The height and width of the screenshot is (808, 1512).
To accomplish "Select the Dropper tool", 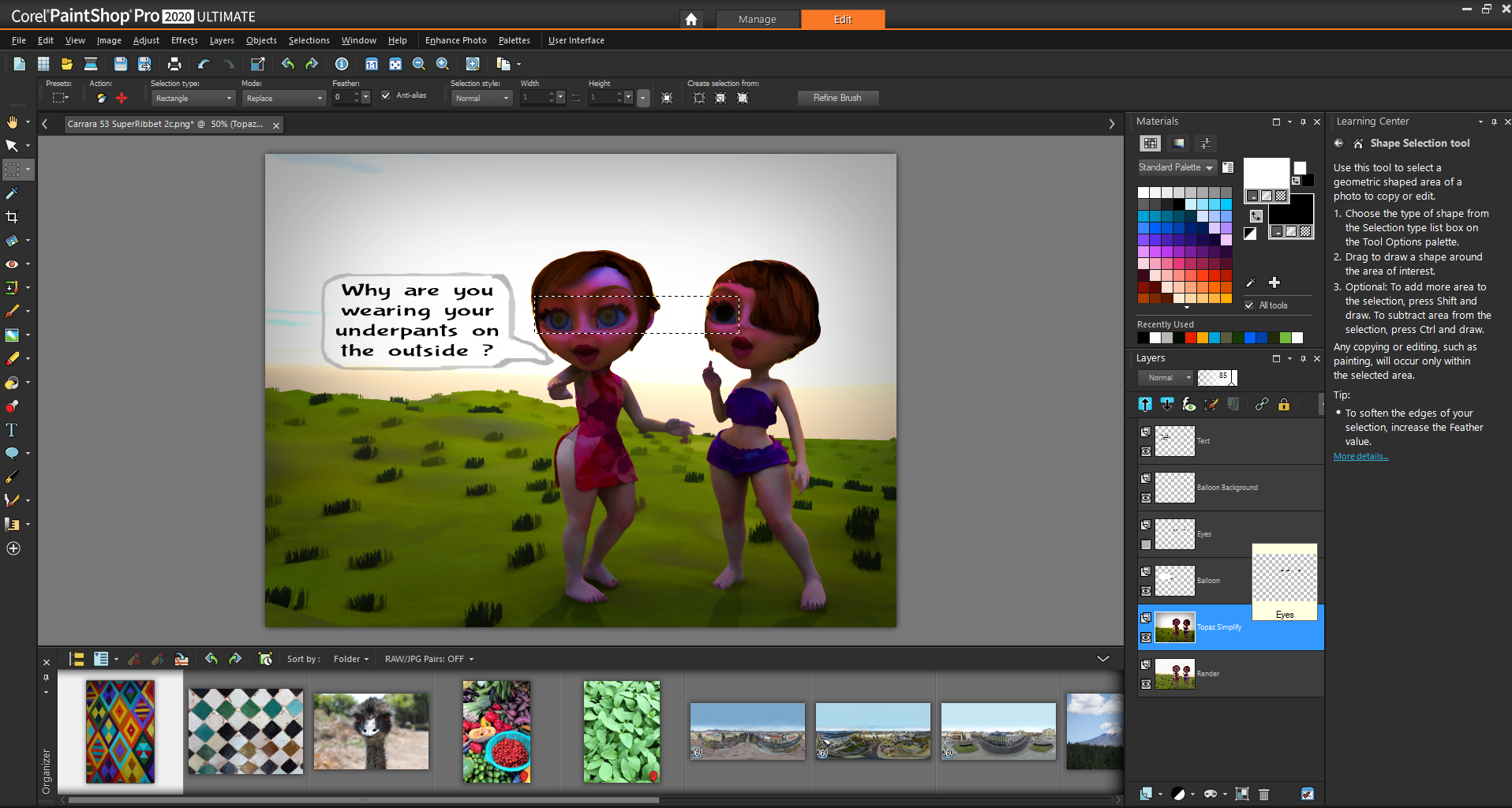I will [12, 193].
